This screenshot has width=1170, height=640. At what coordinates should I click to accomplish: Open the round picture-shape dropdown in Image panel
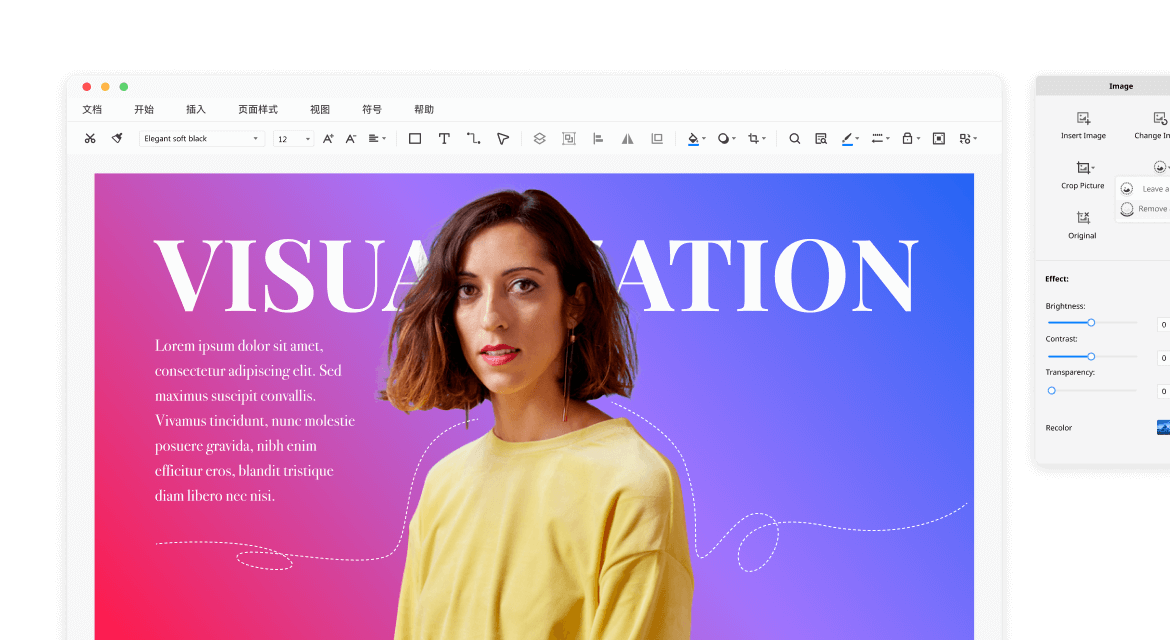tap(1160, 167)
